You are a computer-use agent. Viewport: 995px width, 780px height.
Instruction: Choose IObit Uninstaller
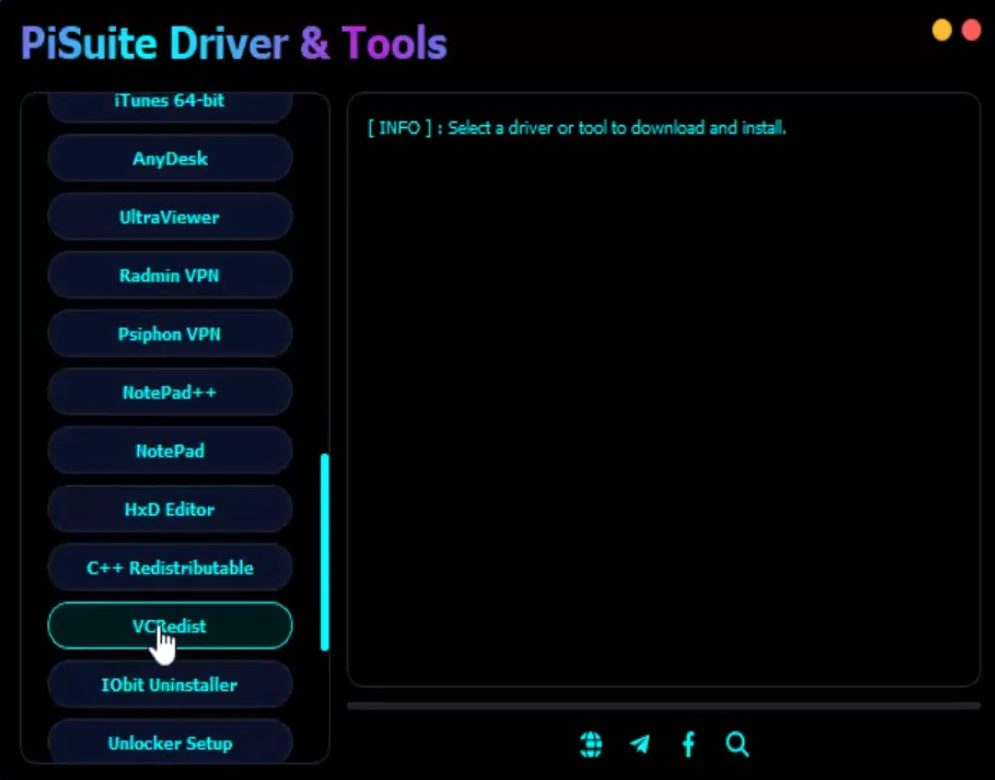170,684
